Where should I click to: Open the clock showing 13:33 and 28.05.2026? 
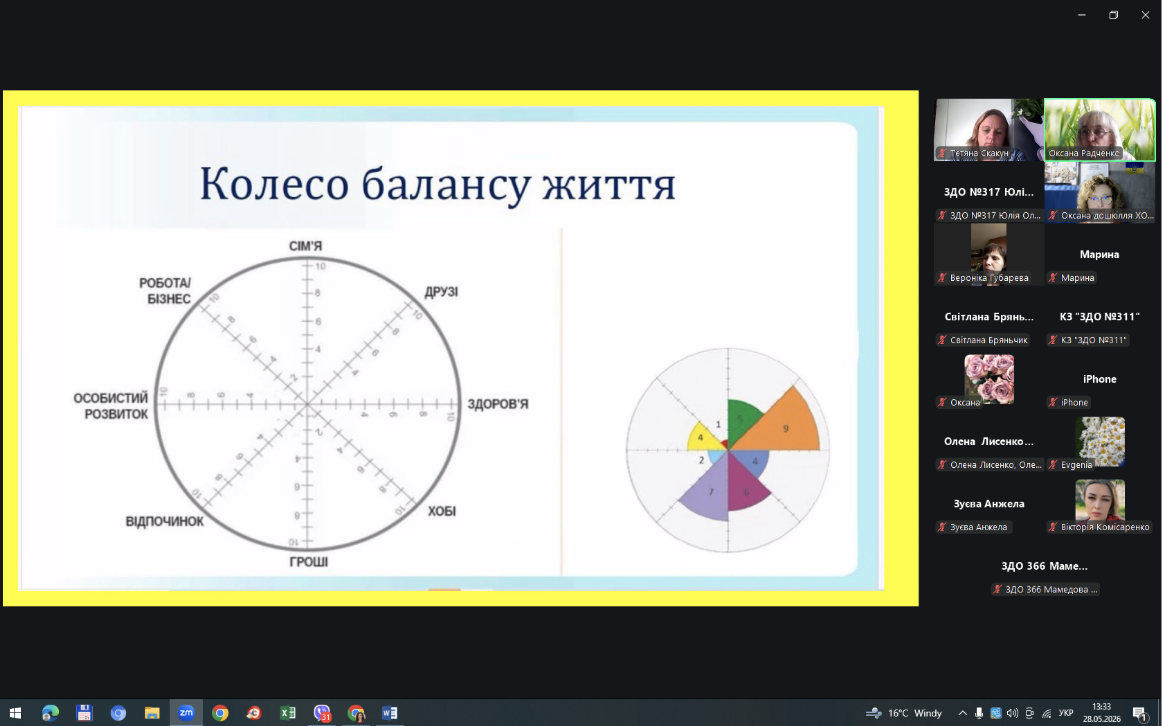pos(1101,713)
